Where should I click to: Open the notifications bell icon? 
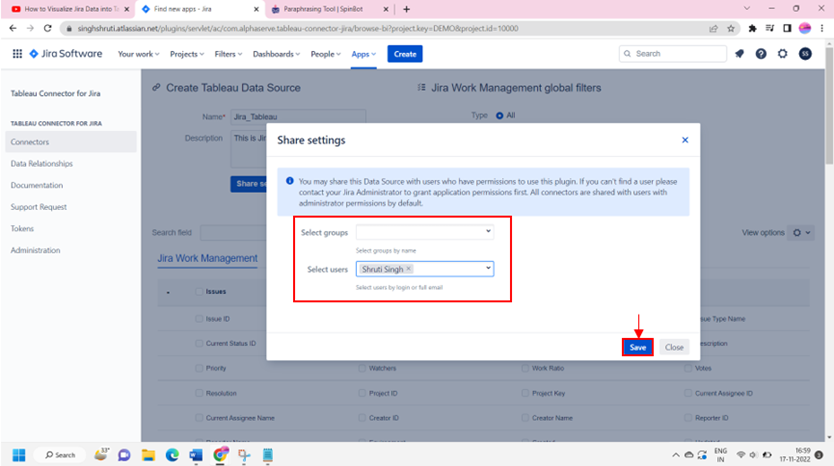coord(739,54)
